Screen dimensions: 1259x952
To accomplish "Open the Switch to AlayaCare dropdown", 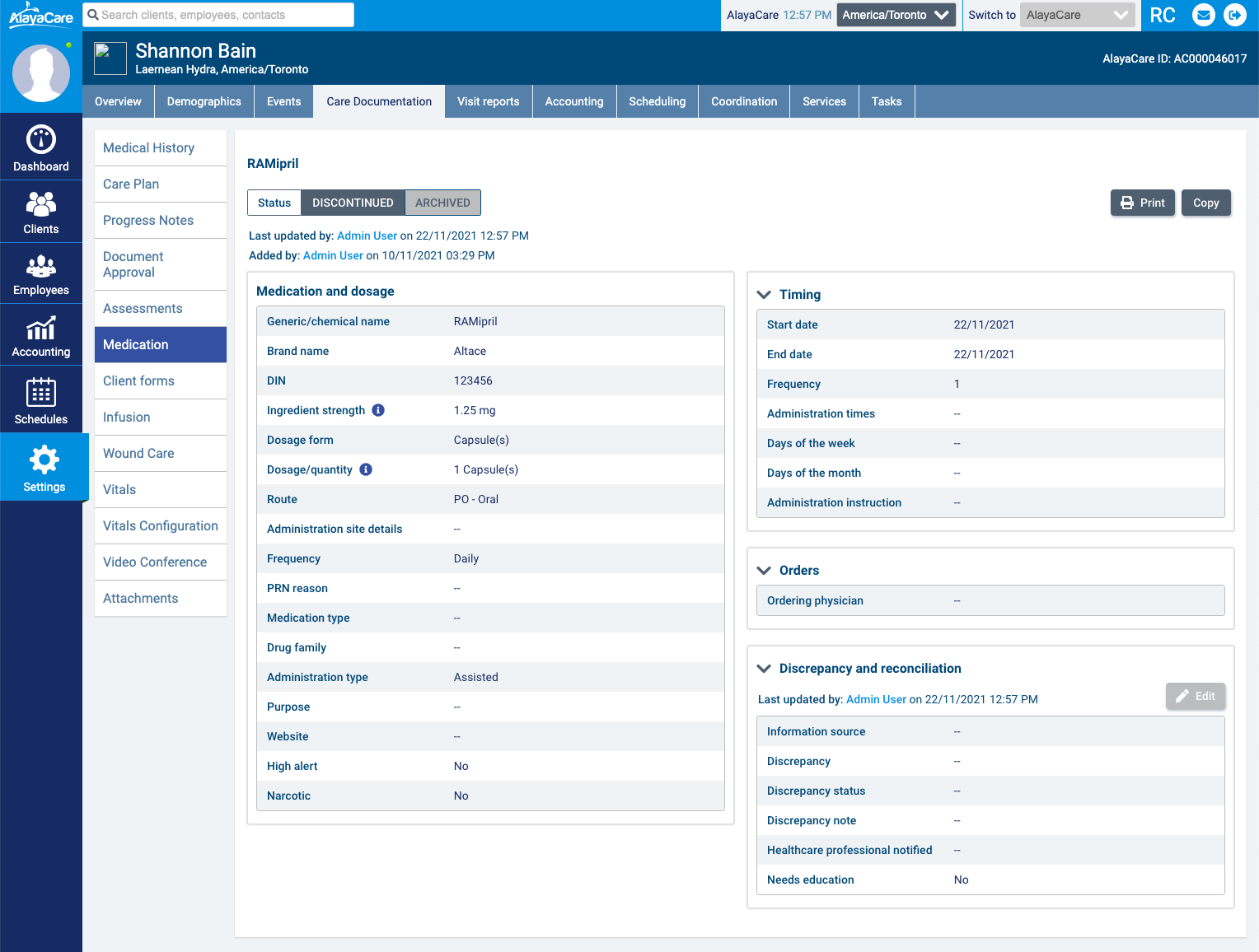I will 1077,15.
